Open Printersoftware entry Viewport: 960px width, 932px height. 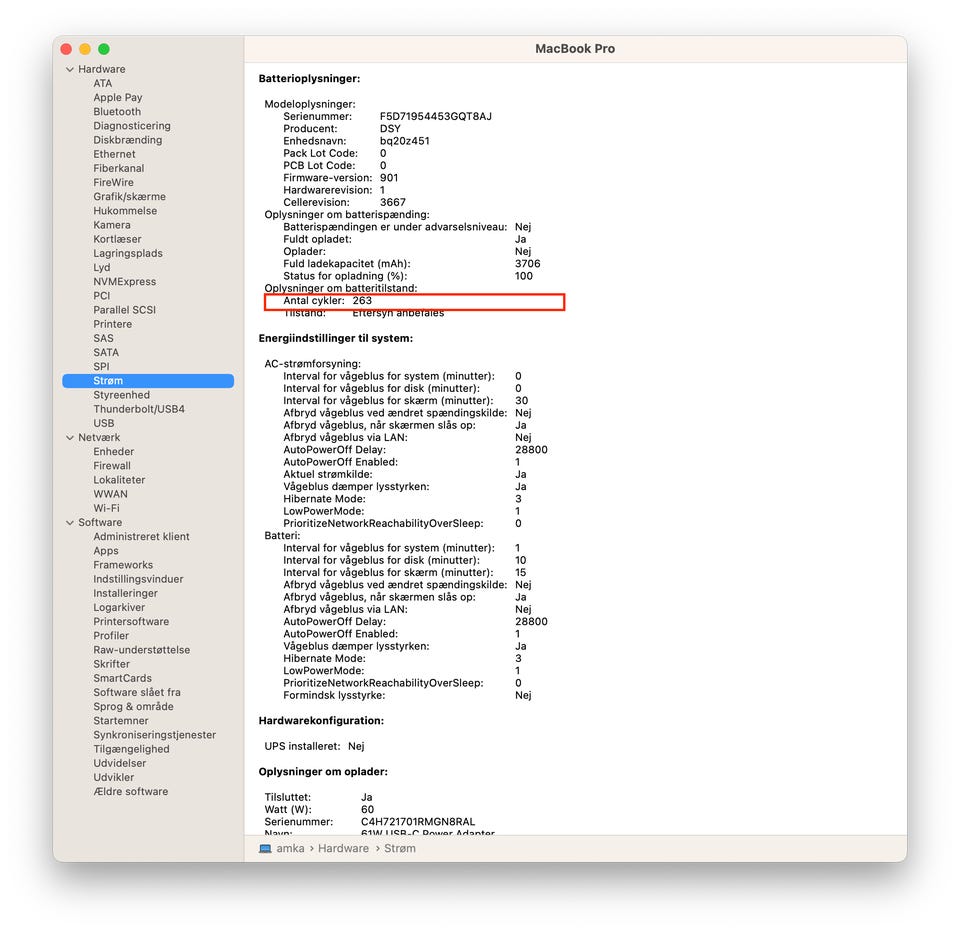point(131,621)
